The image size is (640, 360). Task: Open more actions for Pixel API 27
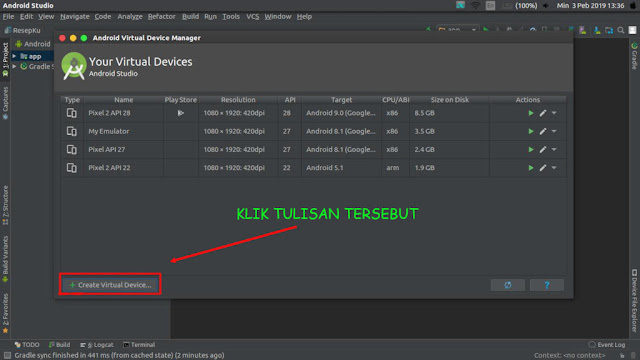point(554,149)
